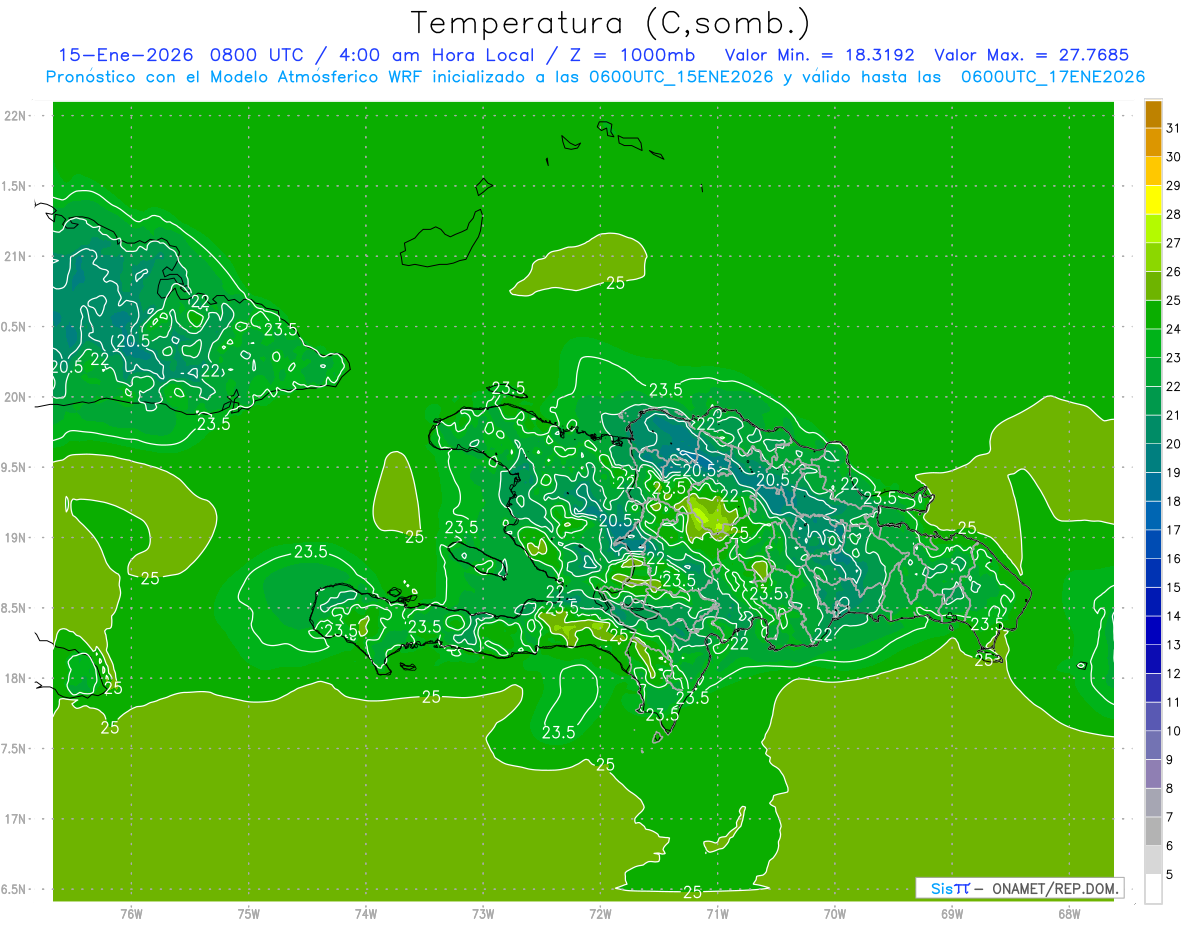
Task: Click the '17' value on the color scale
Action: pos(1174,530)
